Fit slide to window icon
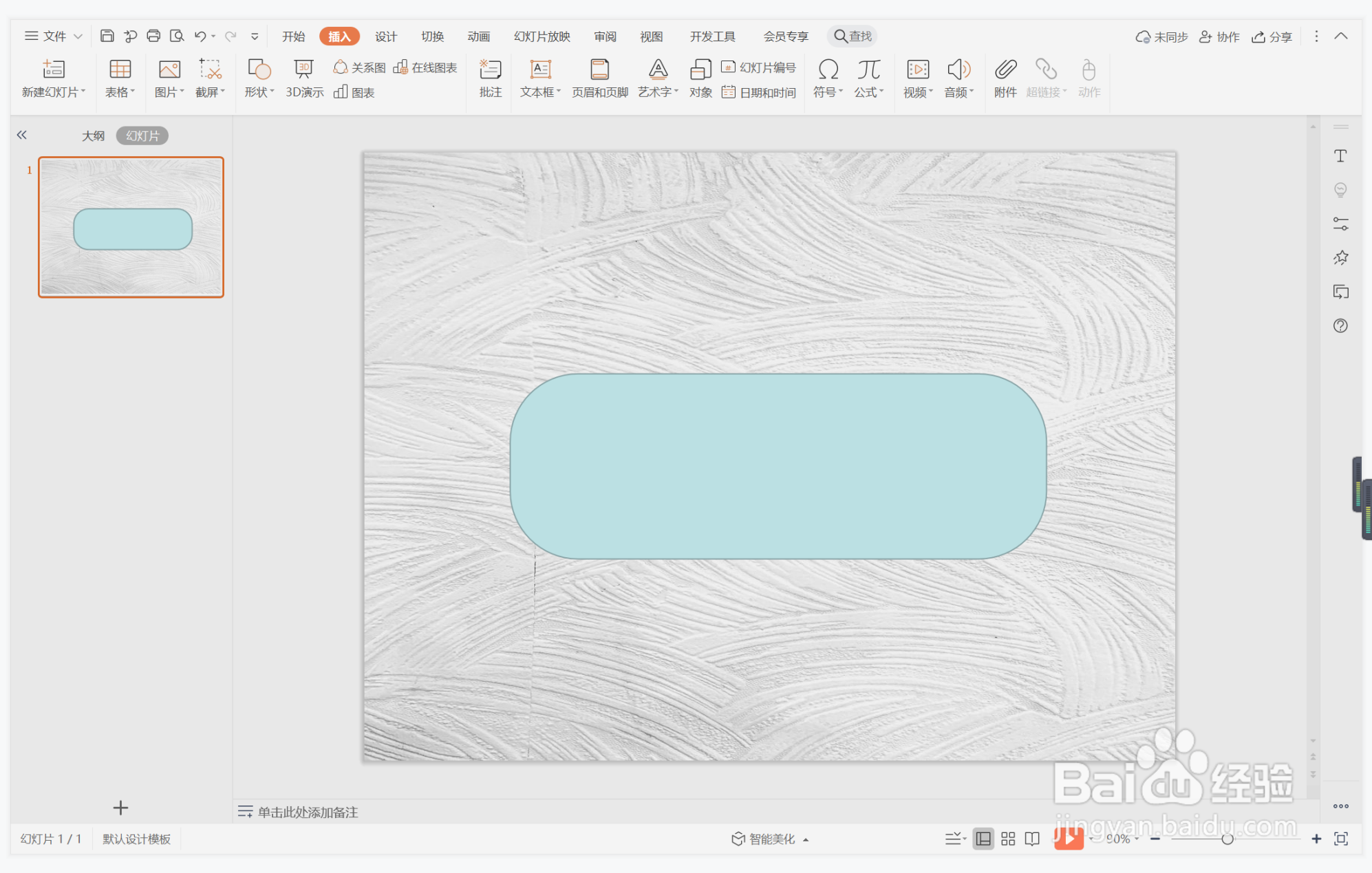 click(1341, 839)
